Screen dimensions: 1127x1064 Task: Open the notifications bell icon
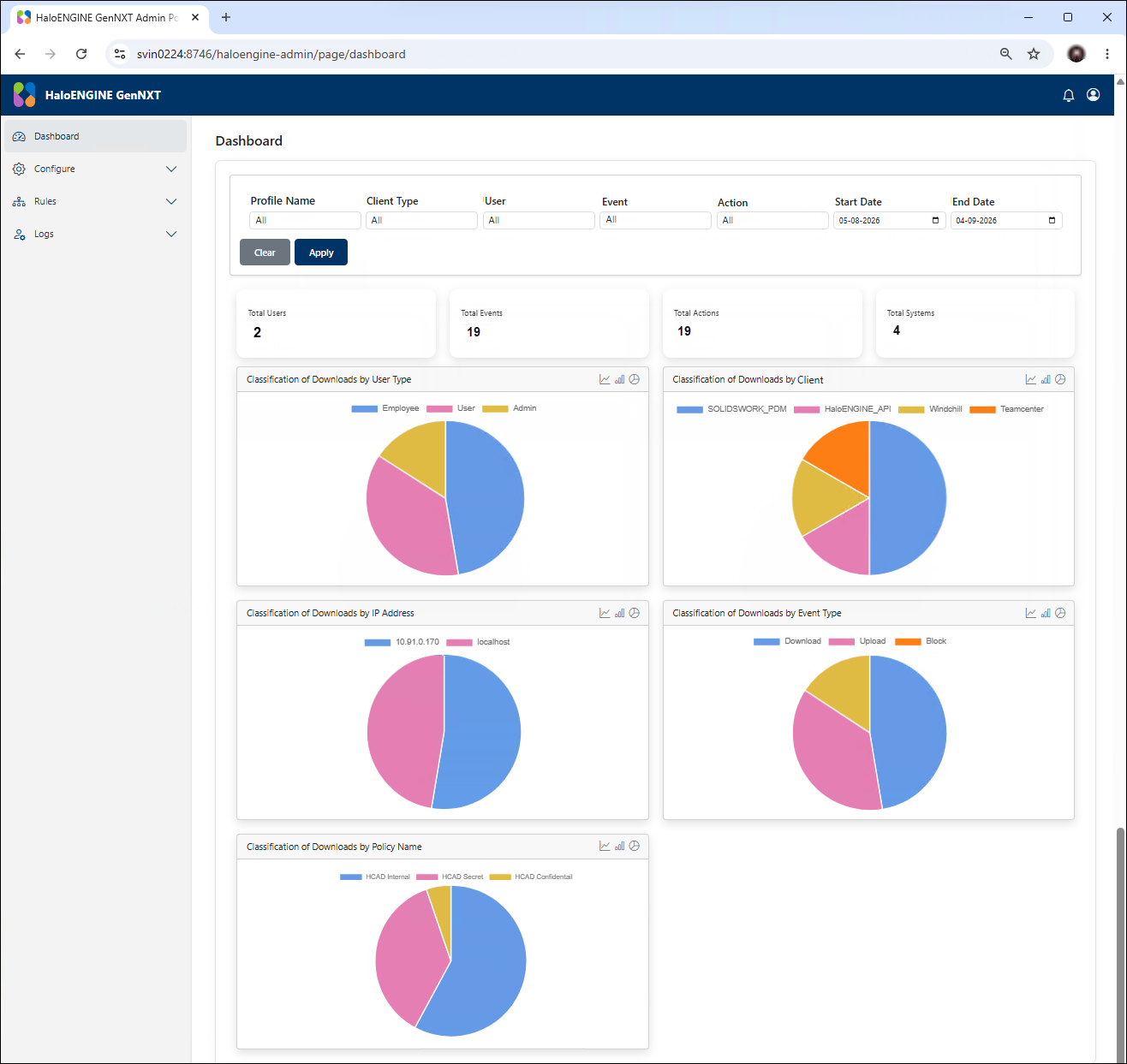coord(1068,95)
